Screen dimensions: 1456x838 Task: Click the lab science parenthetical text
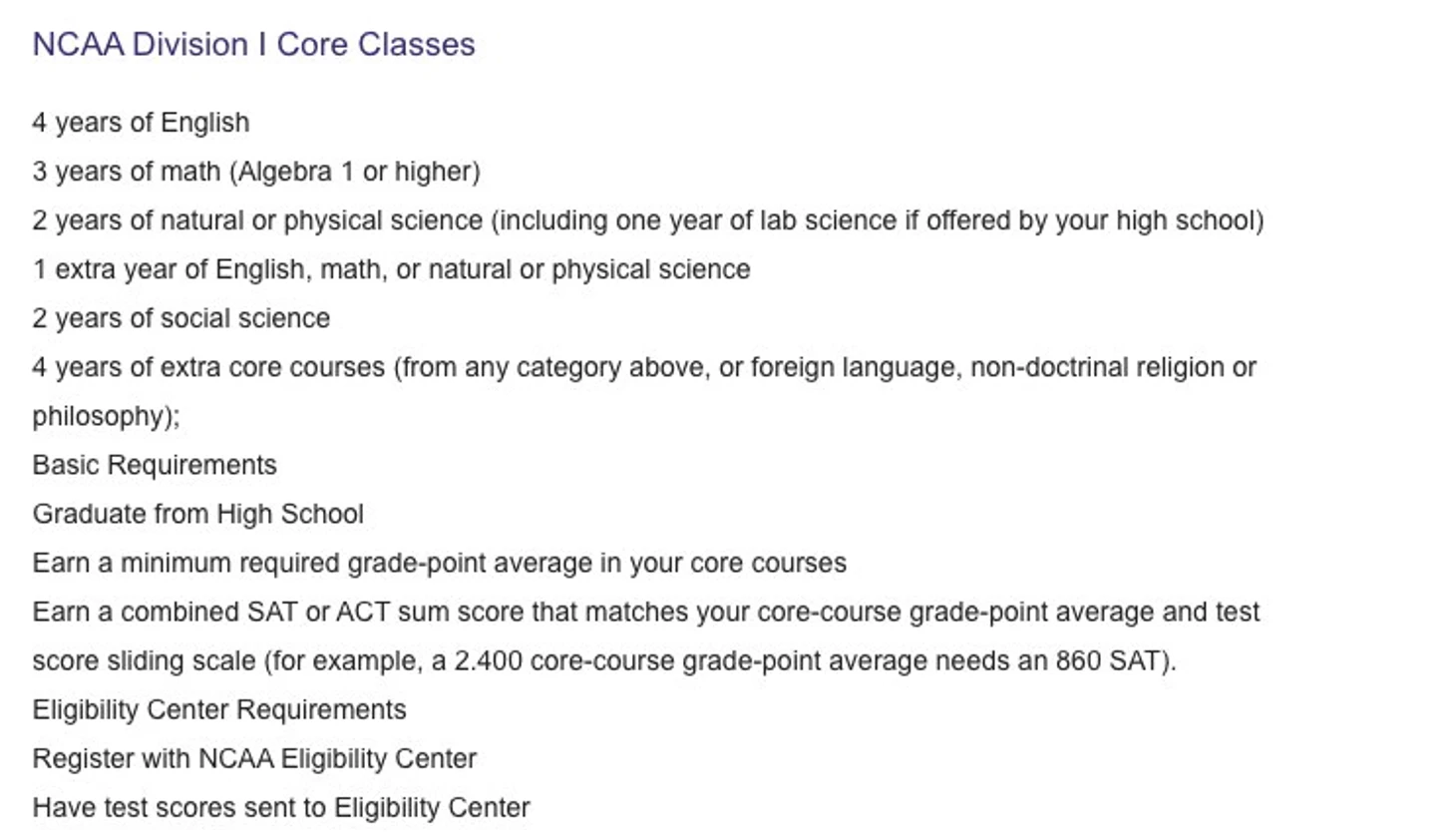pyautogui.click(x=878, y=220)
